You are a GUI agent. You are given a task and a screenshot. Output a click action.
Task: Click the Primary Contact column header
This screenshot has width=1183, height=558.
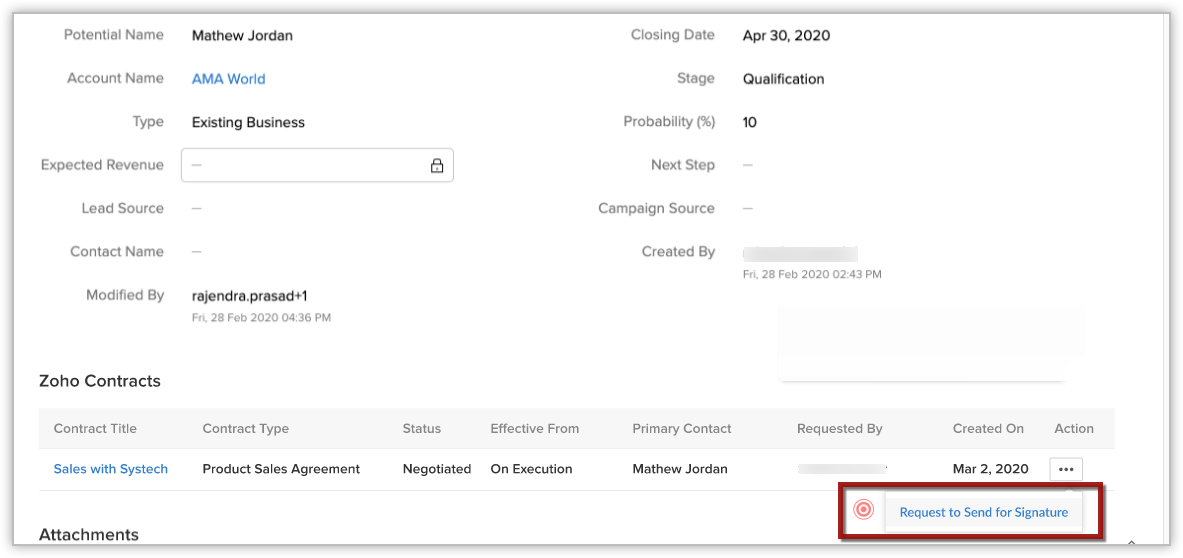(x=681, y=429)
